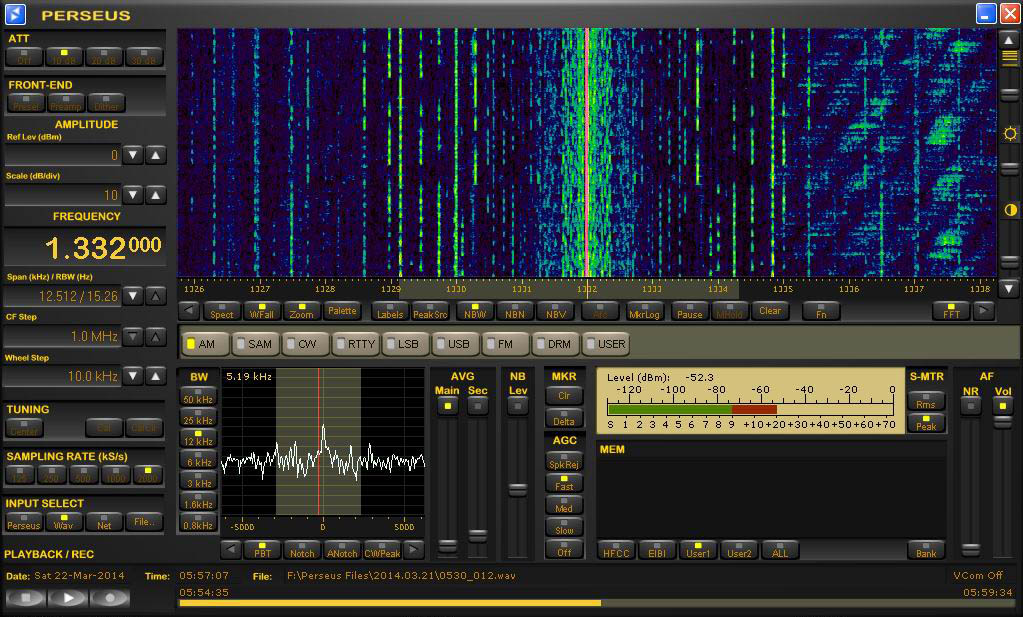Select 50 kHz bandwidth
The height and width of the screenshot is (617, 1023).
click(198, 397)
